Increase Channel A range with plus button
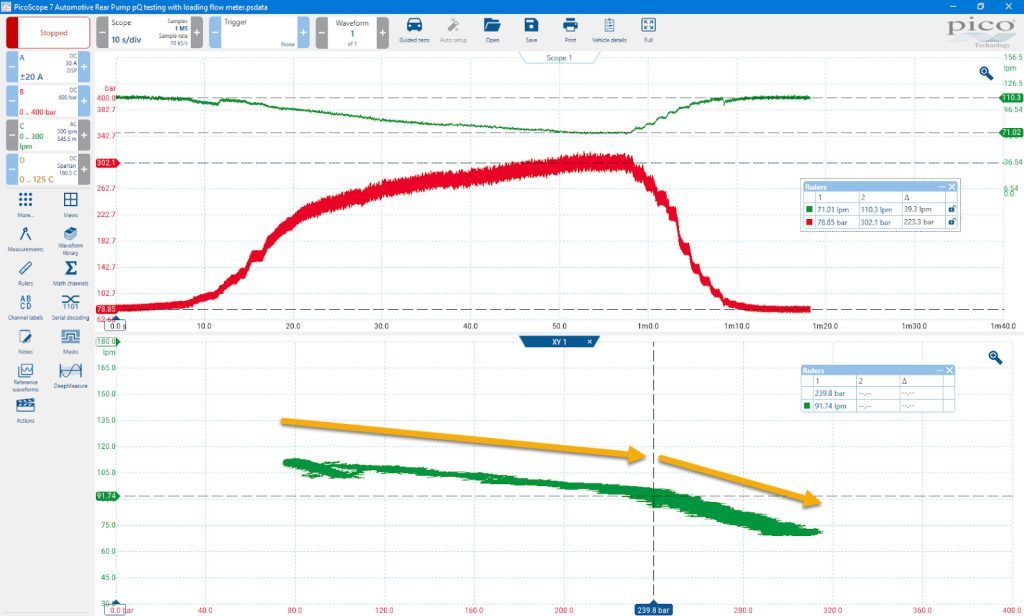The width and height of the screenshot is (1024, 616). coord(84,67)
